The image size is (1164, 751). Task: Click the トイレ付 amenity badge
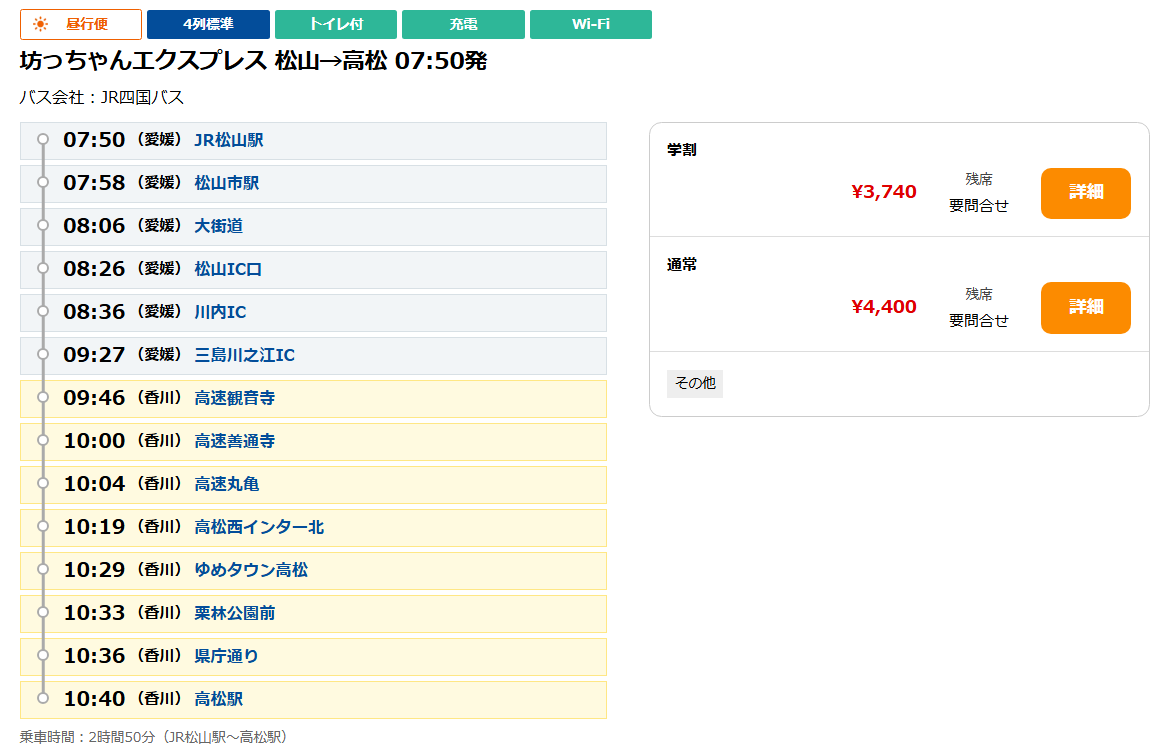(336, 24)
